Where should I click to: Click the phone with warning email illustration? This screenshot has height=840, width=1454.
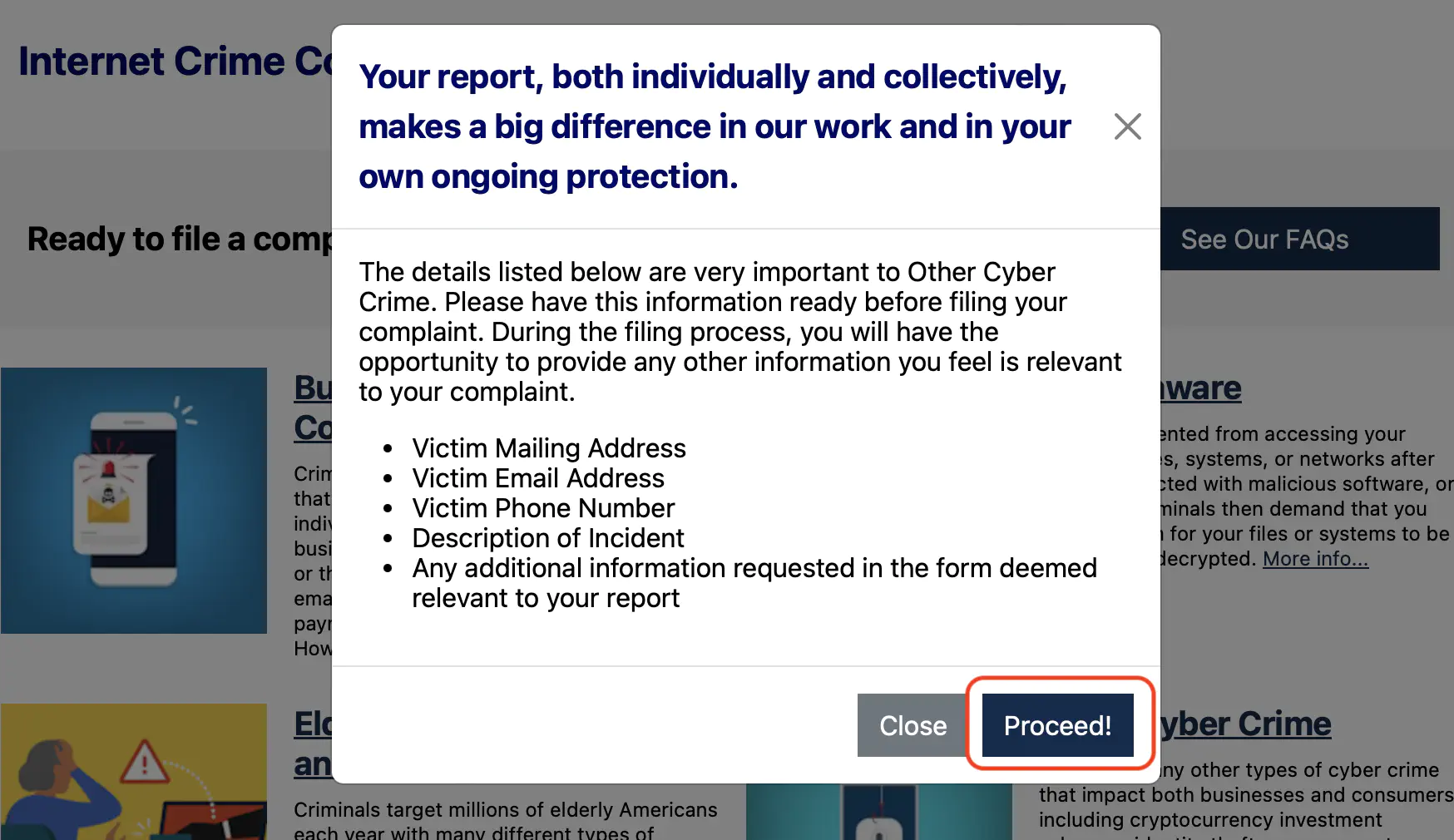(x=134, y=501)
